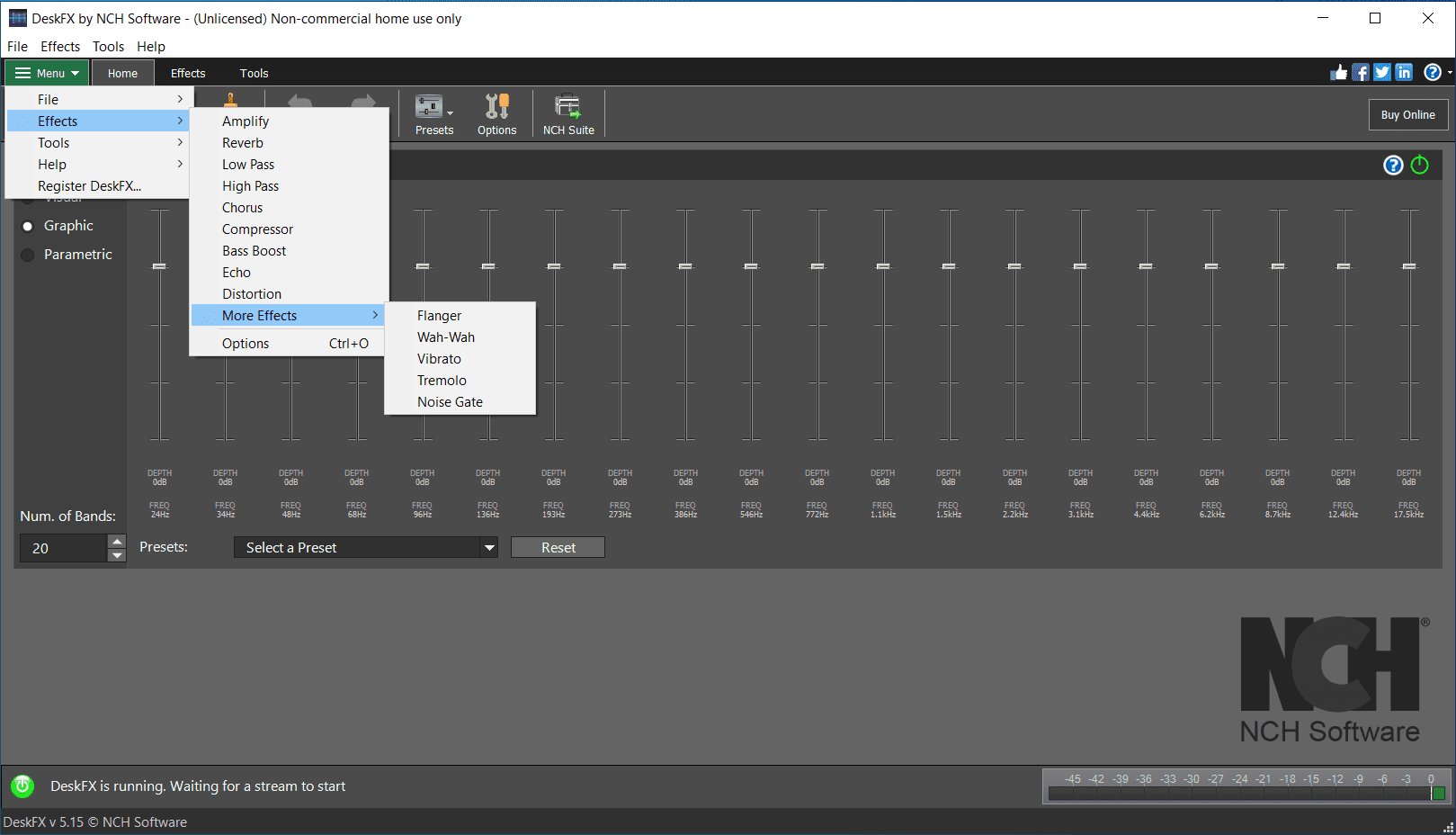Choose the Vibrato effect

pyautogui.click(x=460, y=359)
